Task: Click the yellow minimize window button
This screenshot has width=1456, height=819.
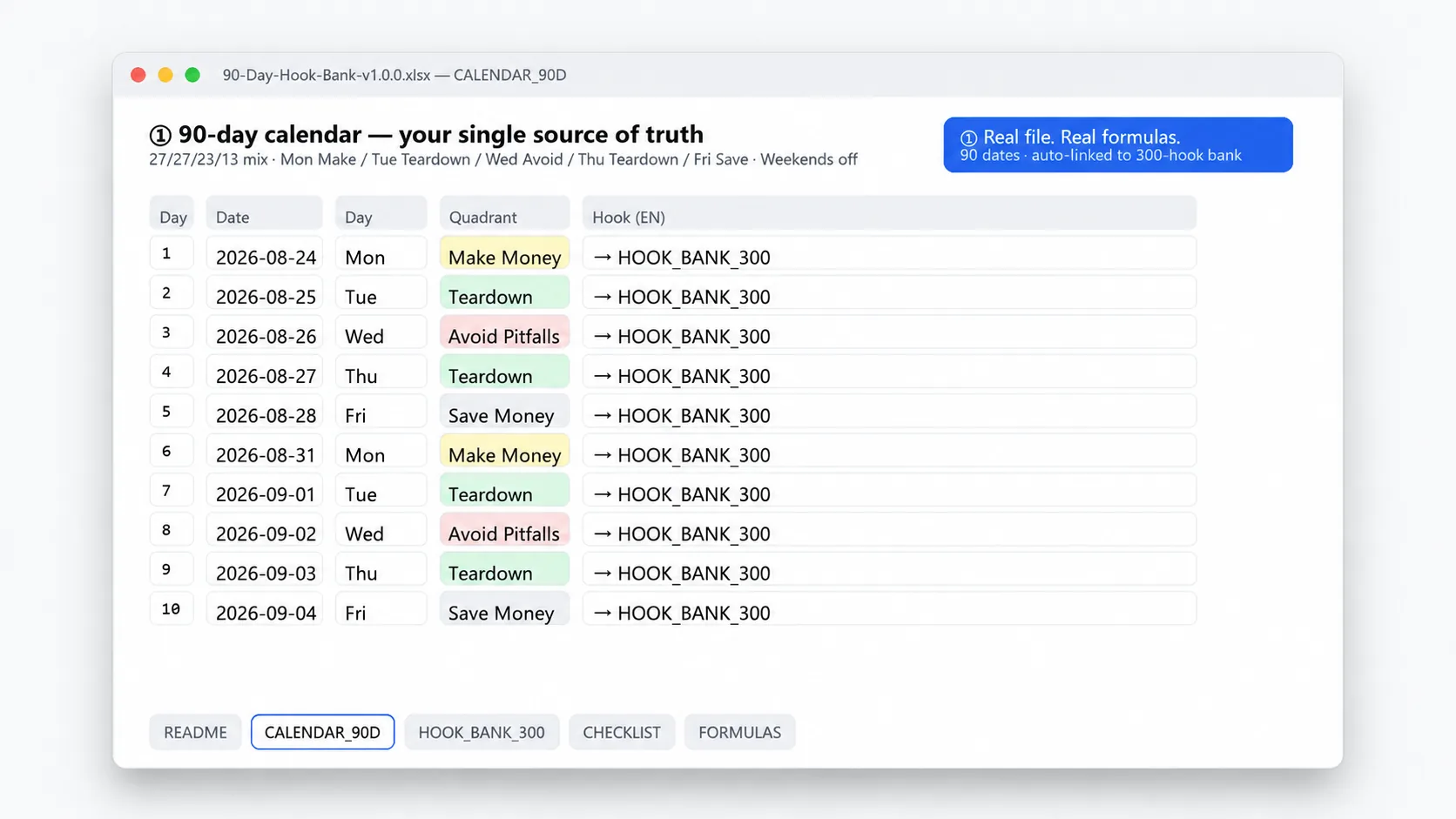Action: (x=165, y=75)
